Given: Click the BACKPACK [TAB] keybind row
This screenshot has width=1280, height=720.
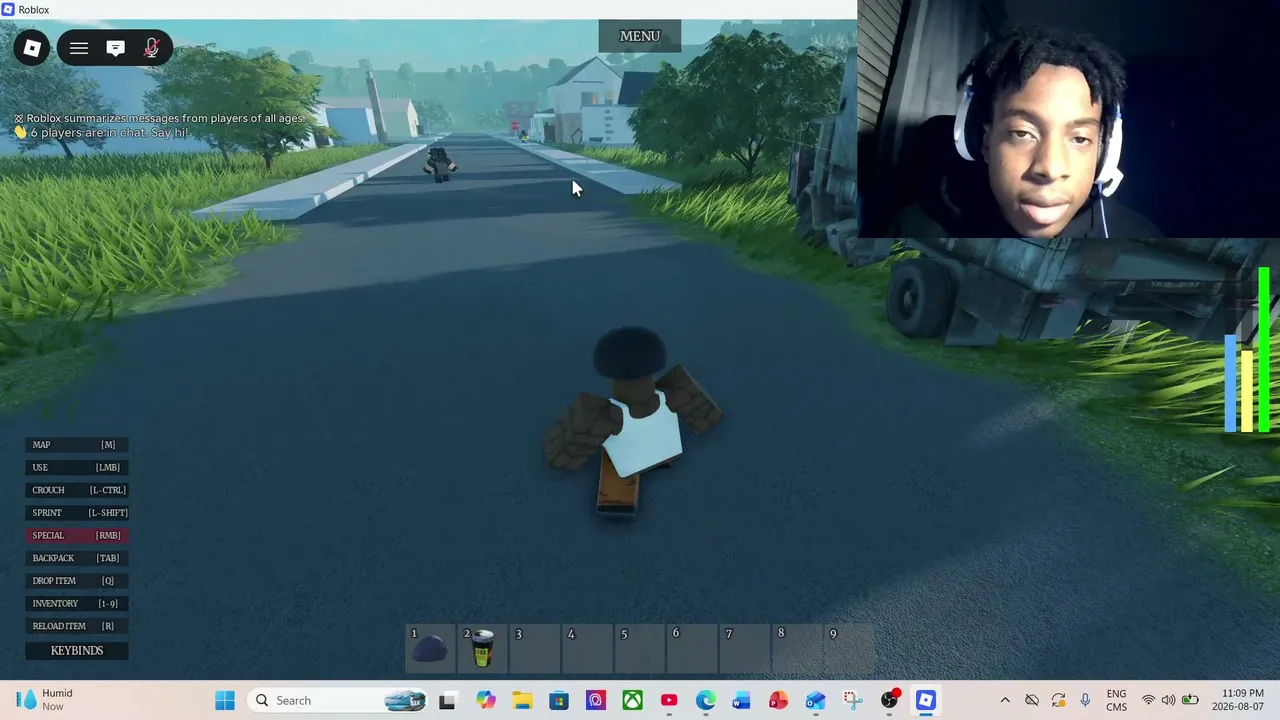Looking at the screenshot, I should click(x=77, y=558).
